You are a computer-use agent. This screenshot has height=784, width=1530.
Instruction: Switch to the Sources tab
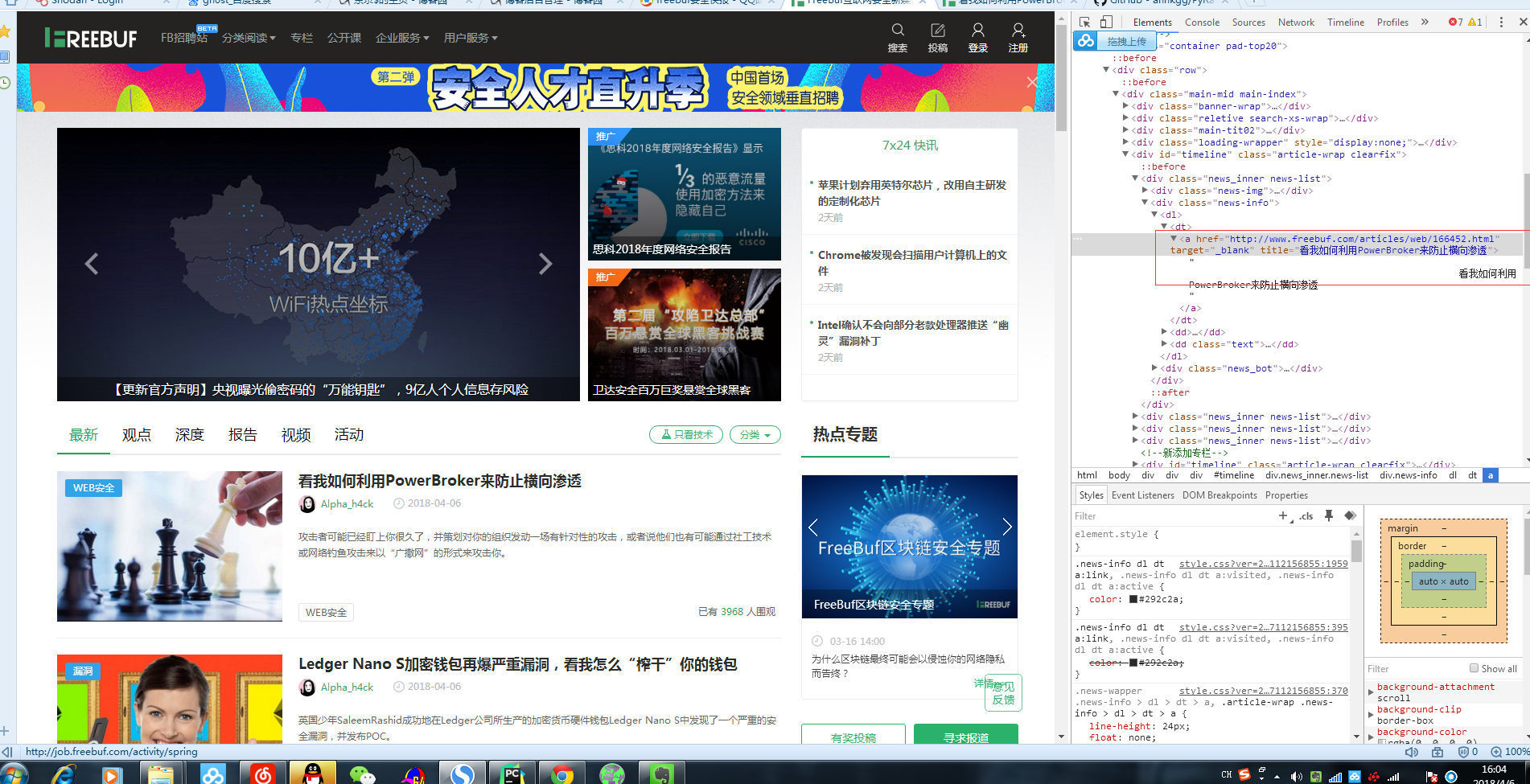pos(1248,23)
